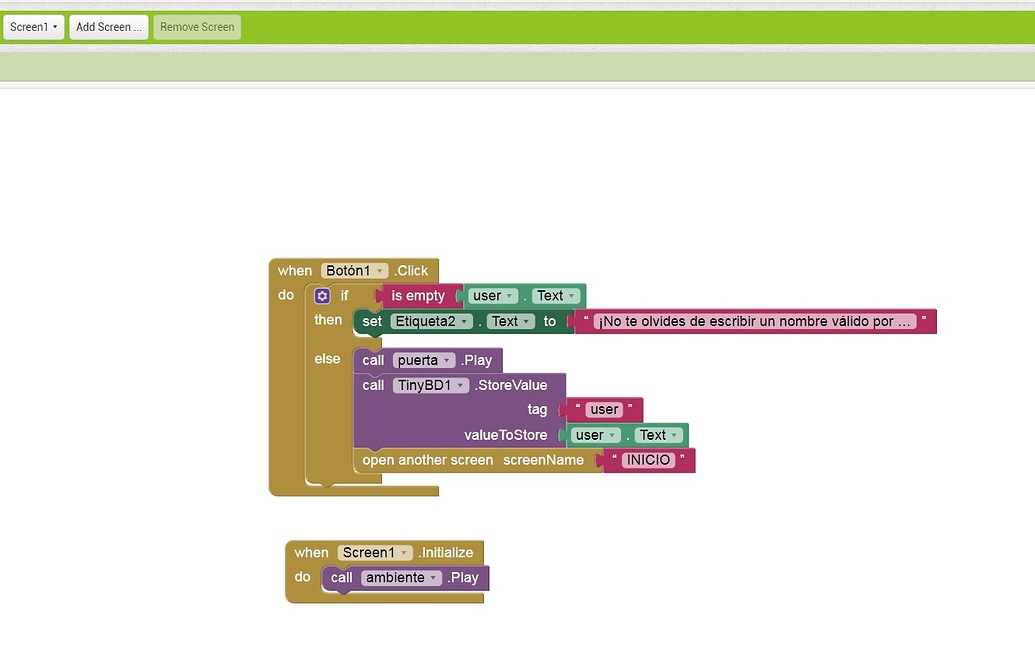The image size is (1035, 670).
Task: Click the "user" tag text string field
Action: pos(604,409)
